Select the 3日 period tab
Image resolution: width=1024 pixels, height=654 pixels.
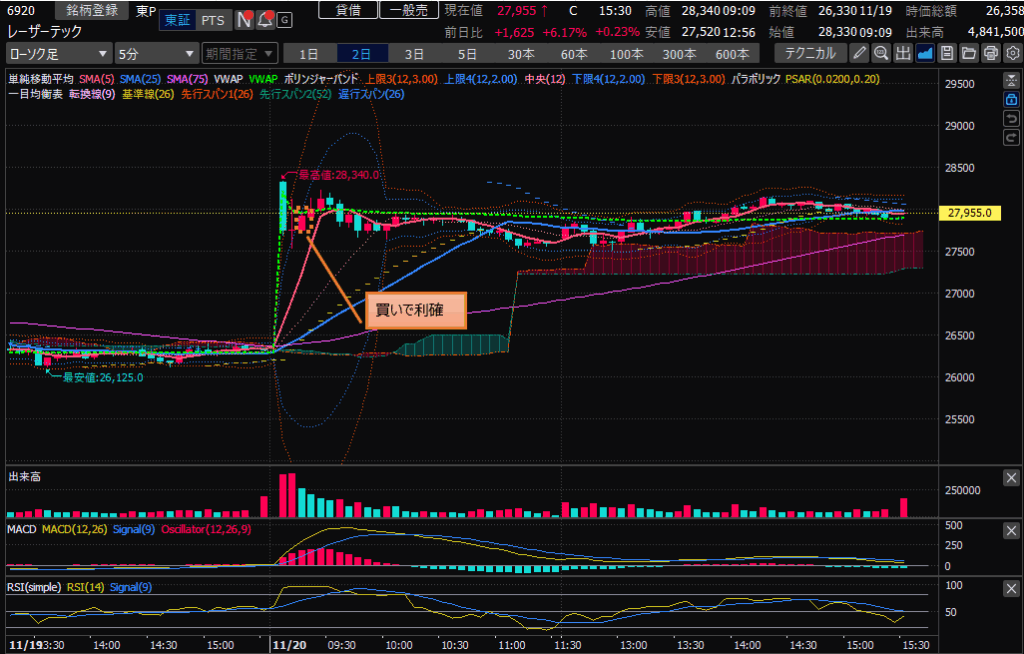tap(414, 53)
